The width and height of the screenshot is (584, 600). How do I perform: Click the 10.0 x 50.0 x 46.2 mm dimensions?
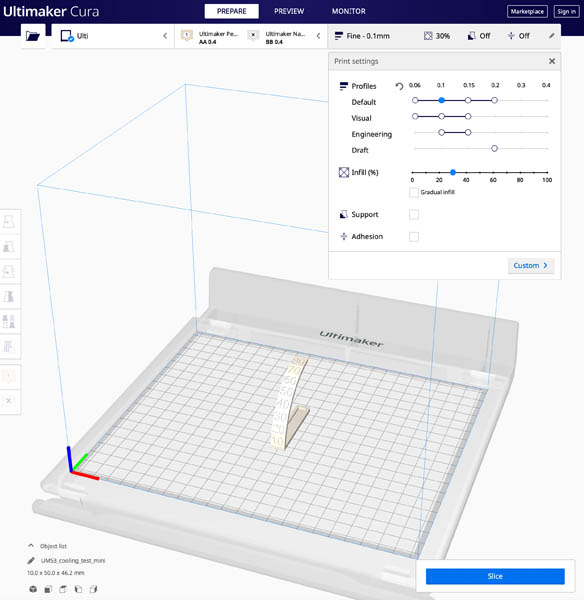[x=55, y=573]
